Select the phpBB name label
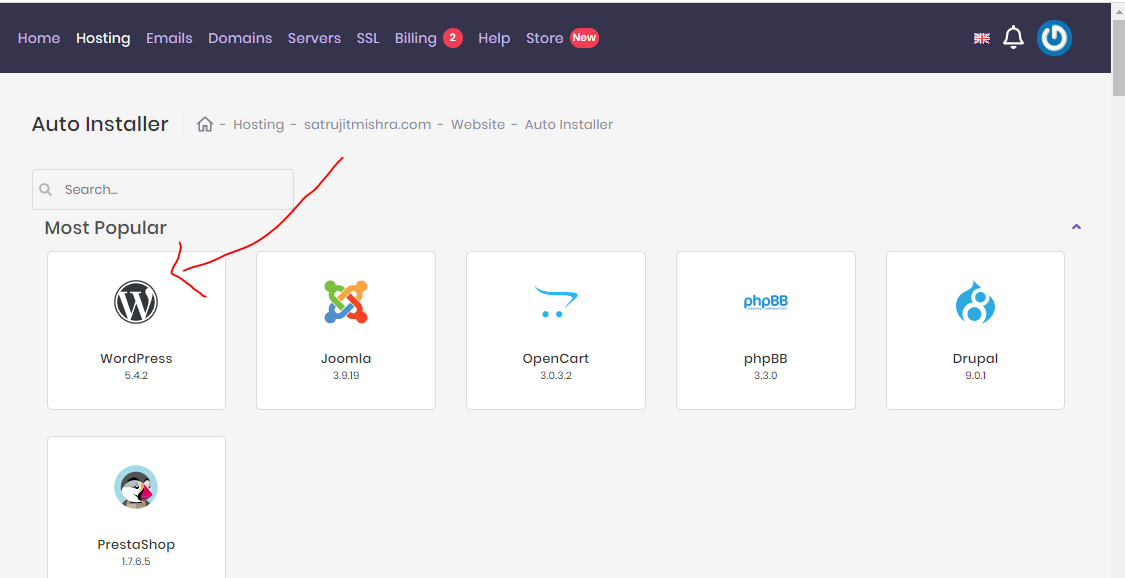This screenshot has width=1125, height=578. click(766, 359)
